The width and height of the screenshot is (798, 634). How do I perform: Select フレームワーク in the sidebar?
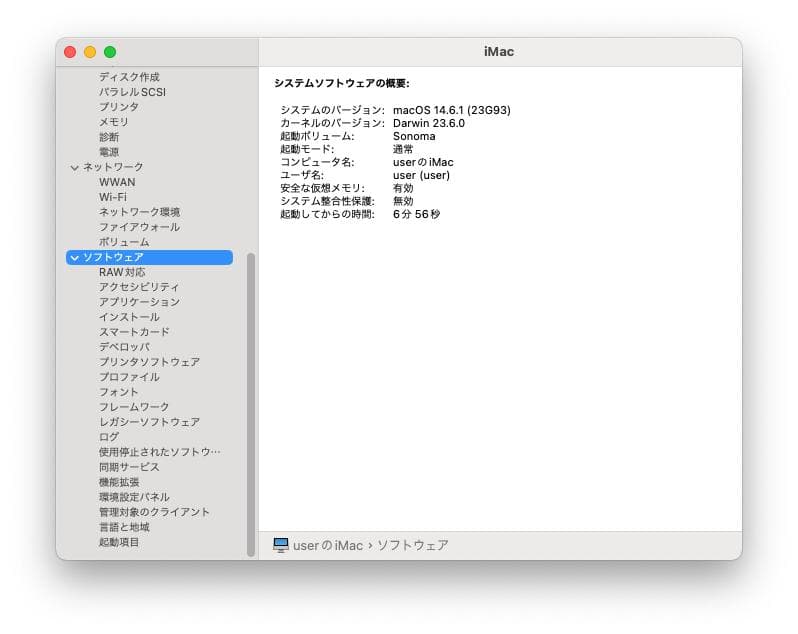[134, 407]
